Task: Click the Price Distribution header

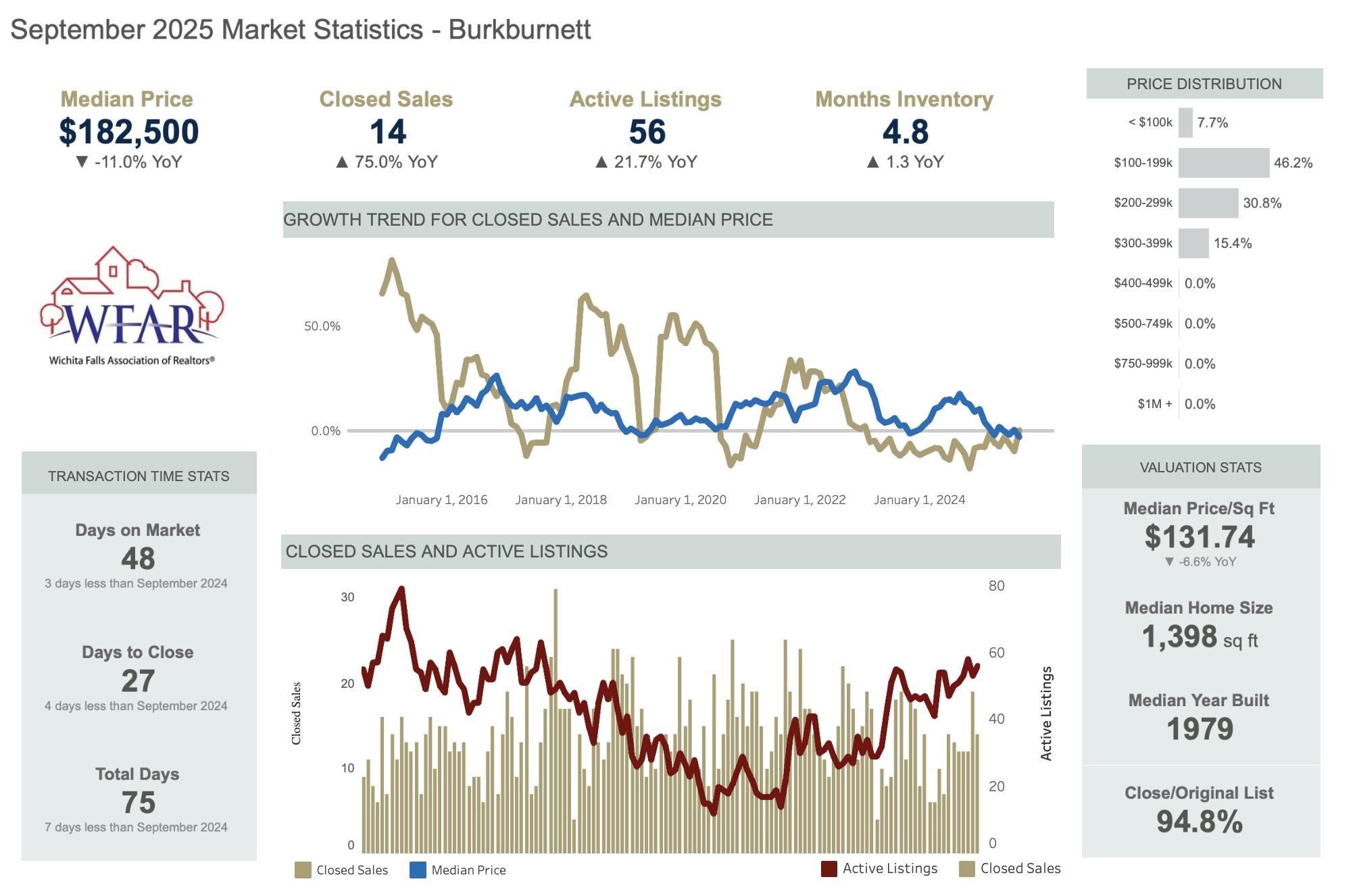Action: [x=1204, y=84]
